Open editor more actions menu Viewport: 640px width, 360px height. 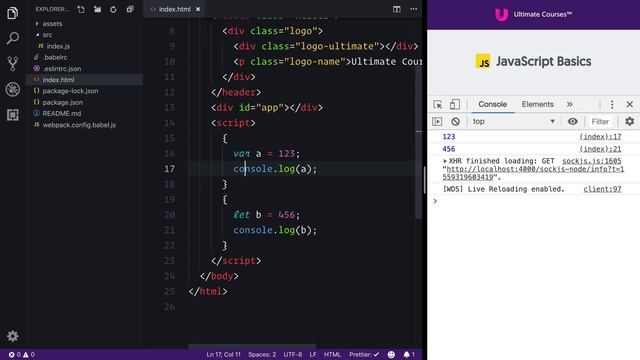[x=413, y=9]
